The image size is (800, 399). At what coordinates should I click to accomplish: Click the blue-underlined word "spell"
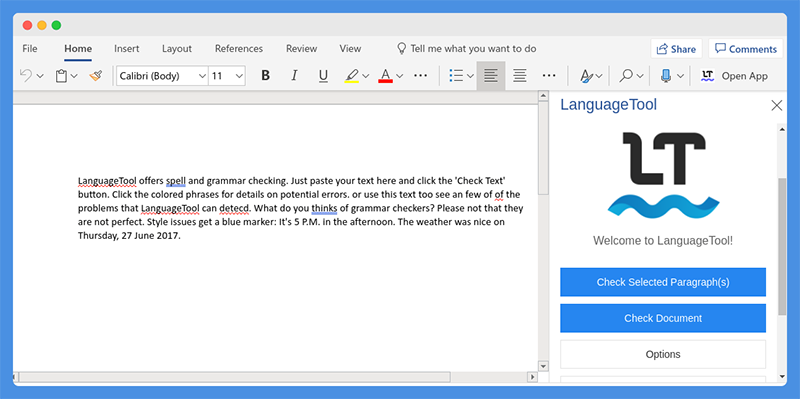(176, 181)
